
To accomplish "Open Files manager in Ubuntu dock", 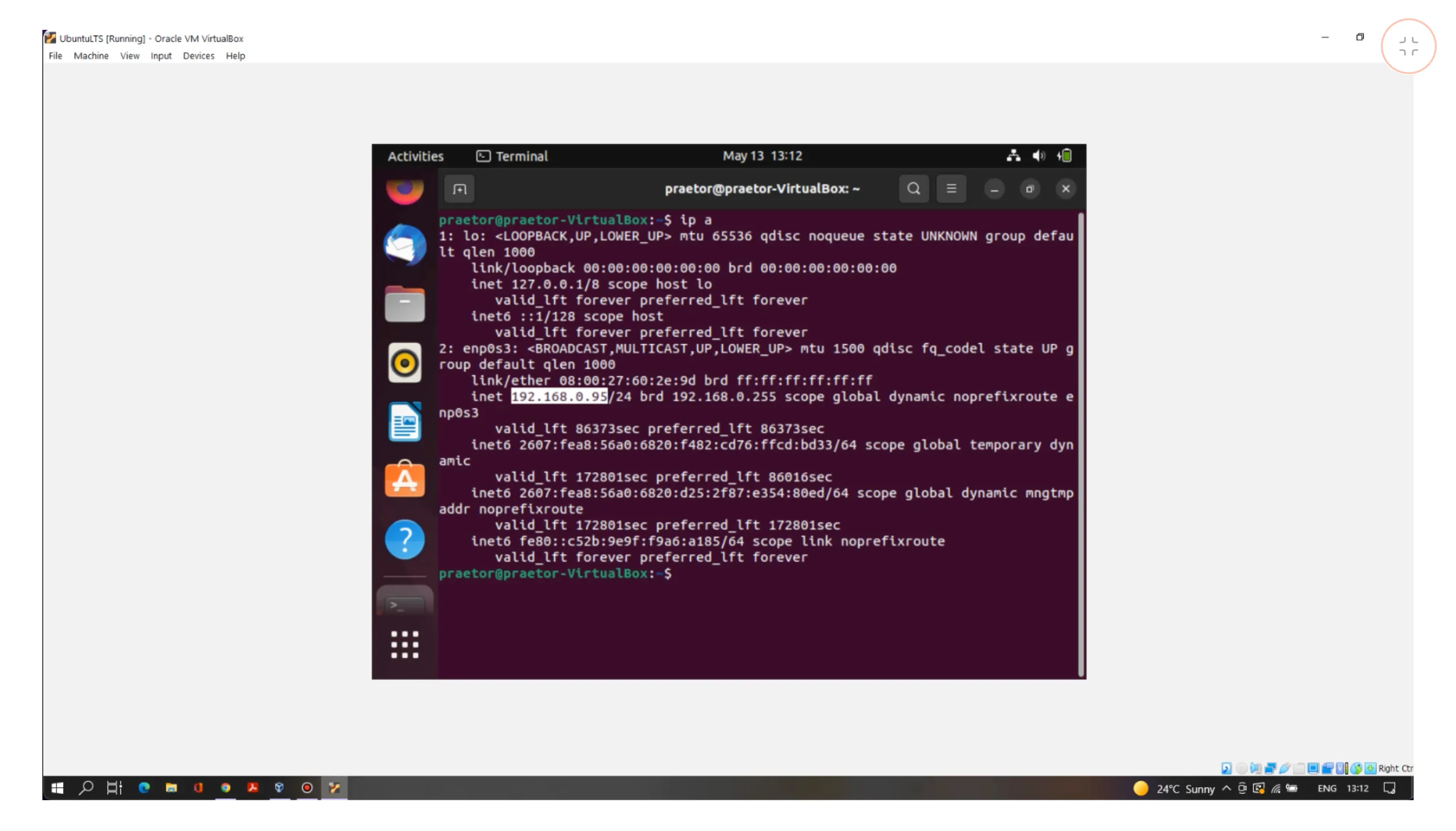I will [x=404, y=305].
